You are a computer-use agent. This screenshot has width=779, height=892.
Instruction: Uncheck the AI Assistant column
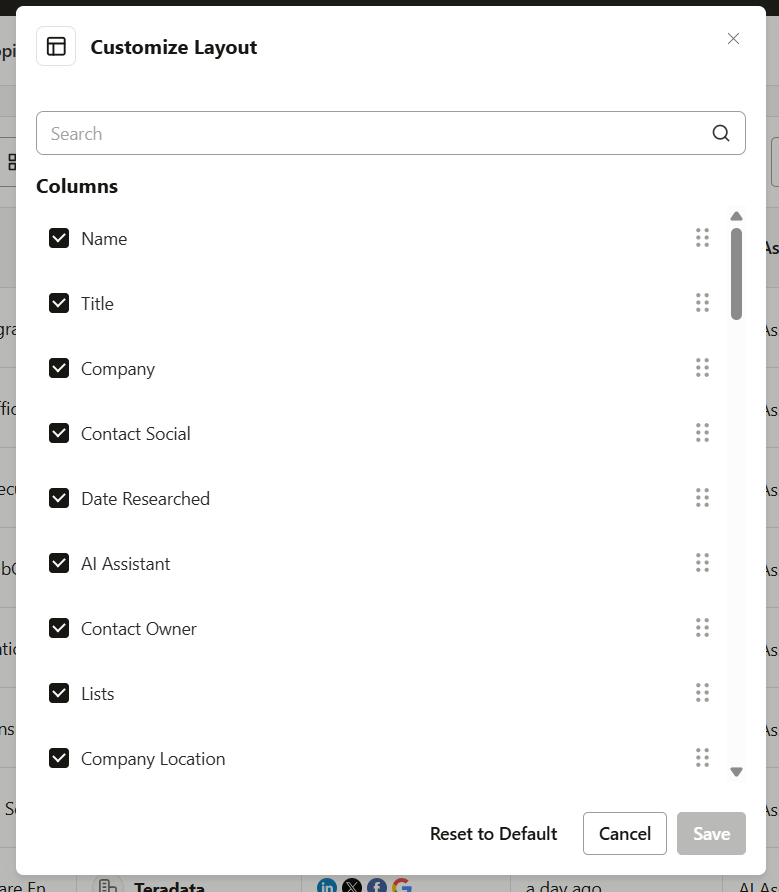pyautogui.click(x=59, y=563)
